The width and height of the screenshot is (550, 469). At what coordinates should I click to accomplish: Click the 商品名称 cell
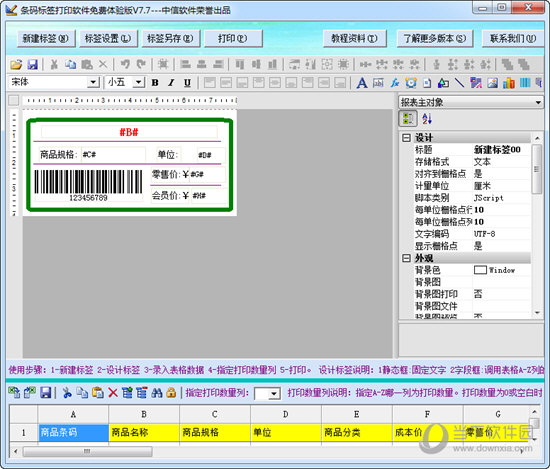(x=144, y=433)
